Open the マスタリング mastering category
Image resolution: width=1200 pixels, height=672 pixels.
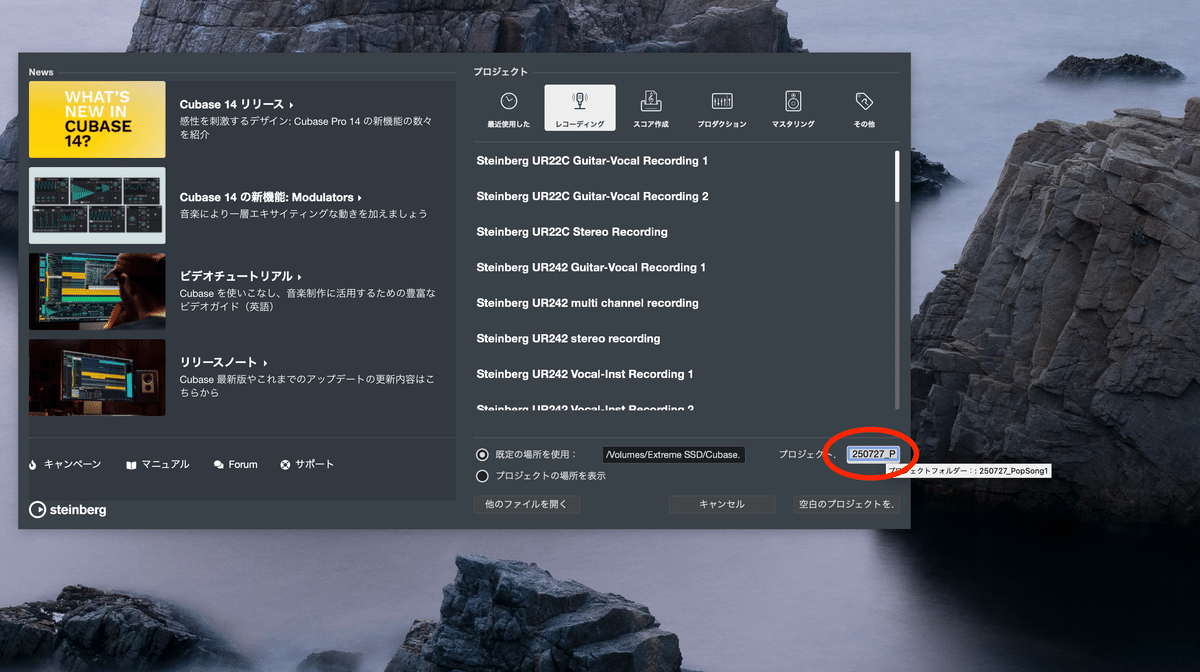793,109
